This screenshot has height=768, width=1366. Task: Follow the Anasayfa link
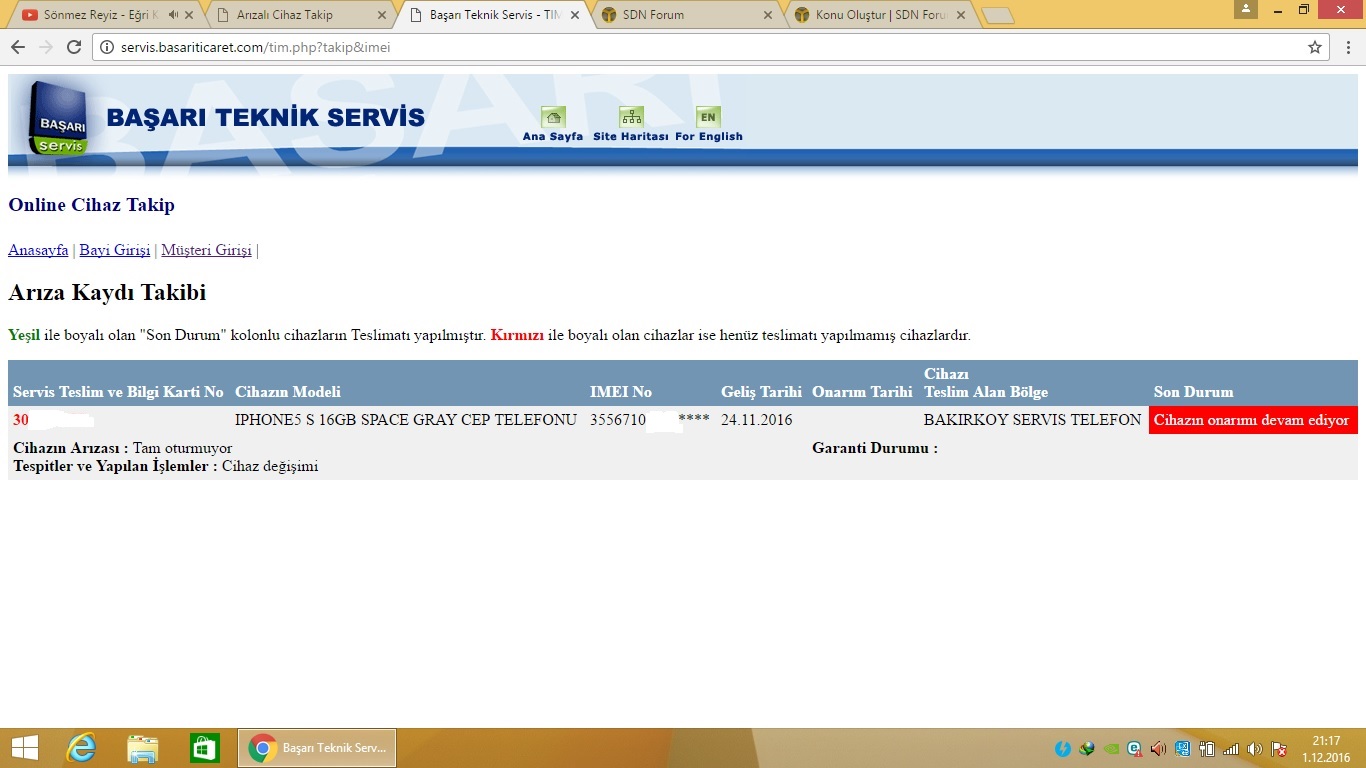(x=38, y=250)
